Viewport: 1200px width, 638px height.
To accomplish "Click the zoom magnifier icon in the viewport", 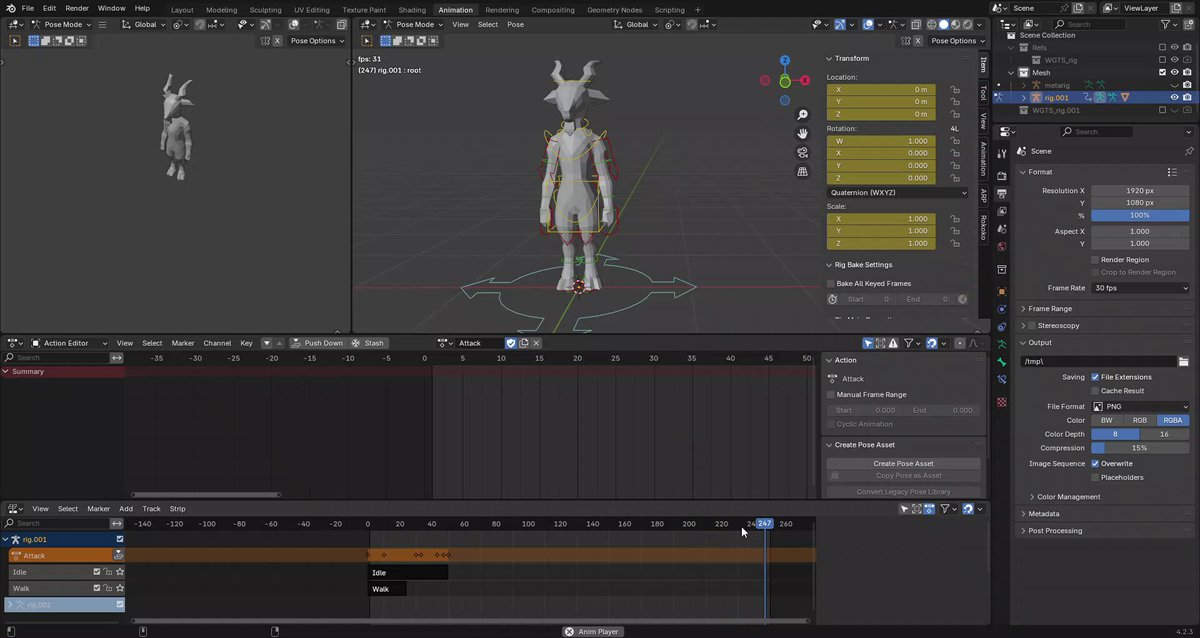I will [802, 115].
